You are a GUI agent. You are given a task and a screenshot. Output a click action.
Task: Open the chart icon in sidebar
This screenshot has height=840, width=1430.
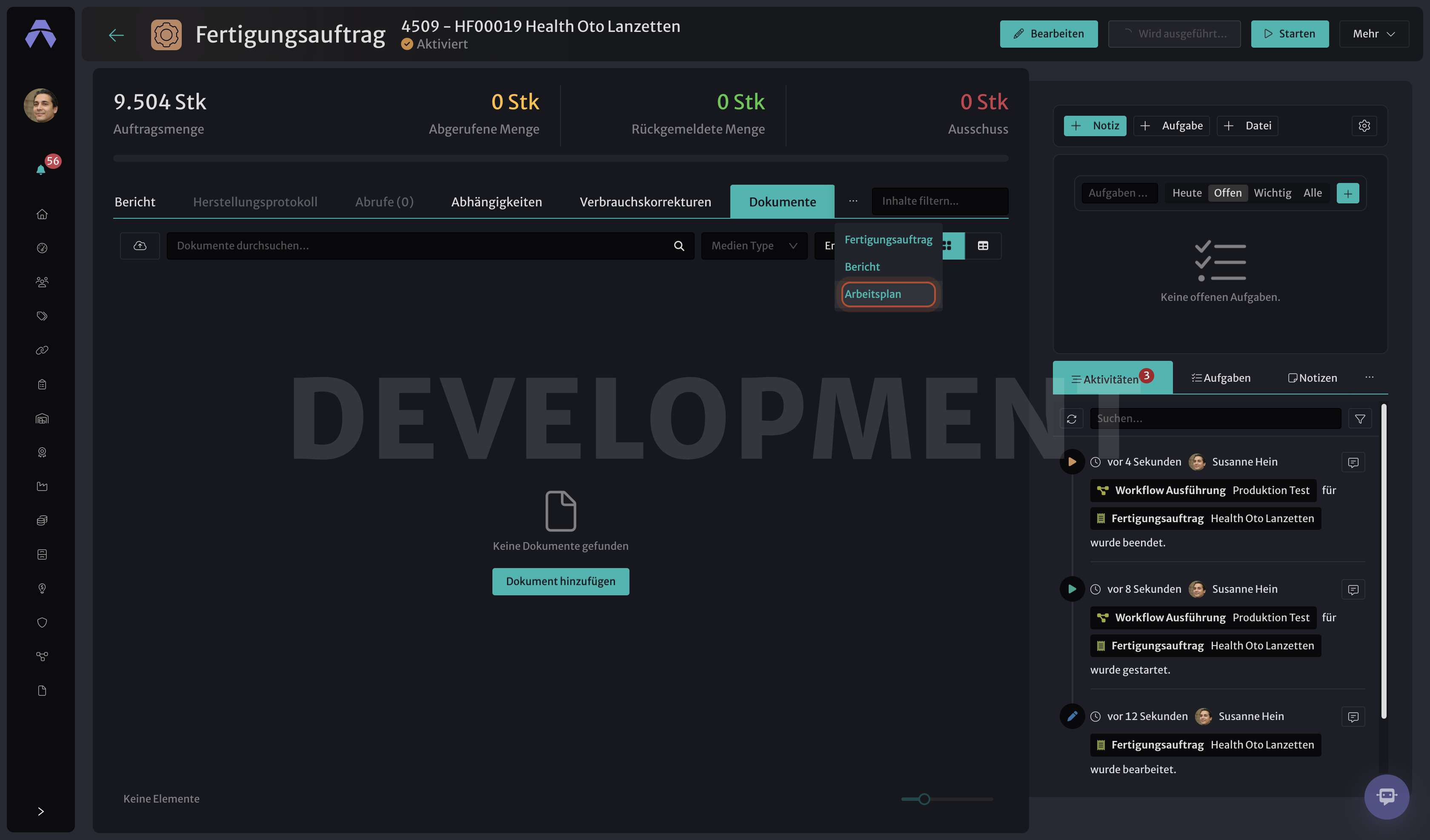41,486
